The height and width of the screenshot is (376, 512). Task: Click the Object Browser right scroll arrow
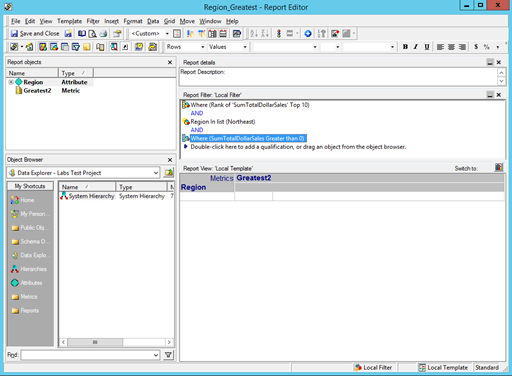coord(169,342)
